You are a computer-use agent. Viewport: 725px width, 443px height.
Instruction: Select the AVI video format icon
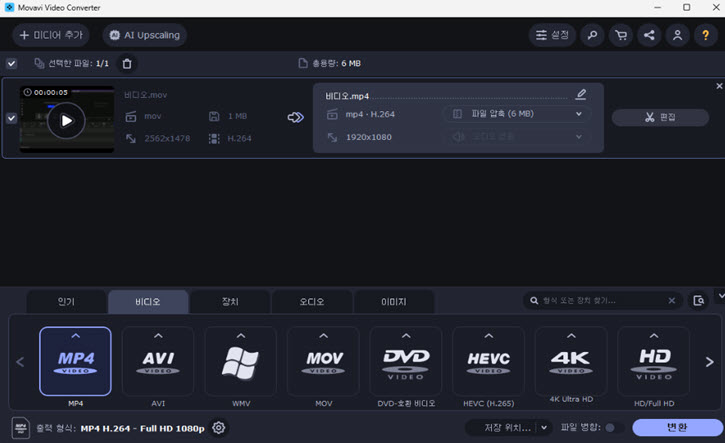[158, 362]
